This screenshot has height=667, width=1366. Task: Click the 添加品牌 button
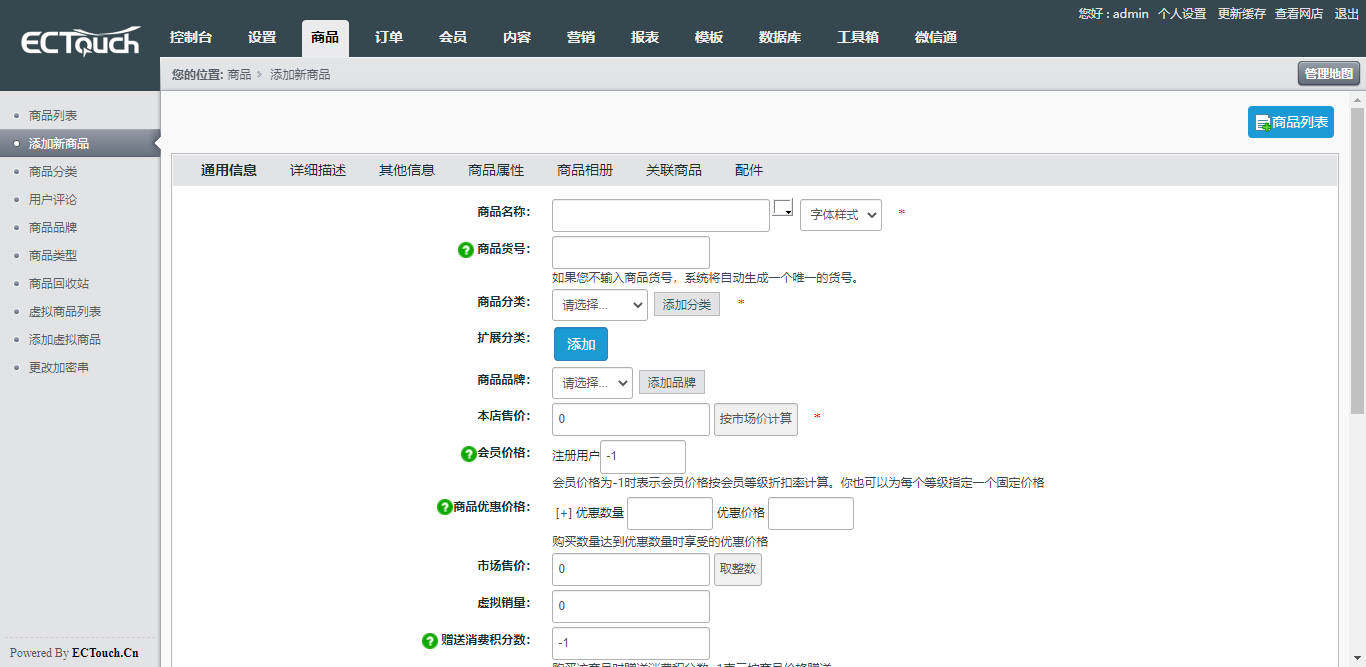[x=672, y=382]
